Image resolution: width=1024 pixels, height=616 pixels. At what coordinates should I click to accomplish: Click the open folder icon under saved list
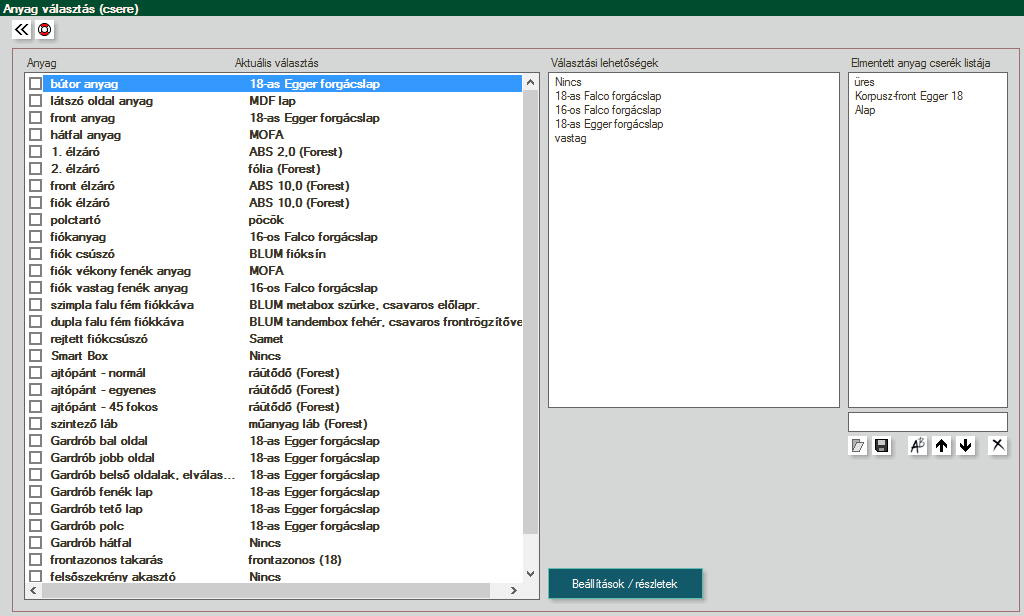coord(857,446)
